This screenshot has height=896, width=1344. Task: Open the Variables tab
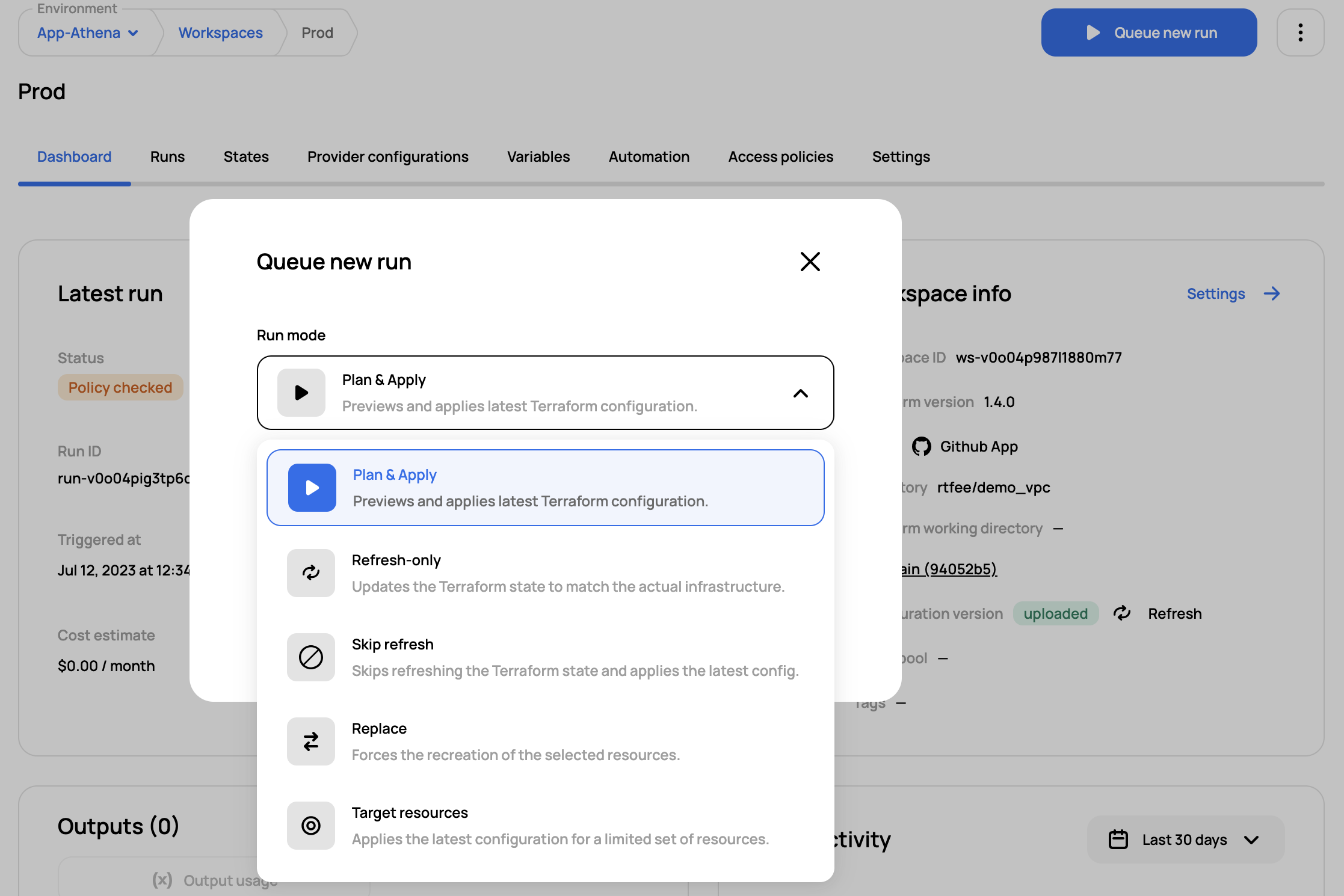pyautogui.click(x=538, y=156)
